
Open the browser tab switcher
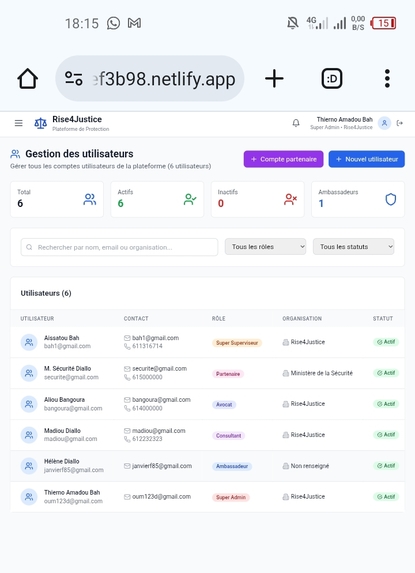pos(332,79)
